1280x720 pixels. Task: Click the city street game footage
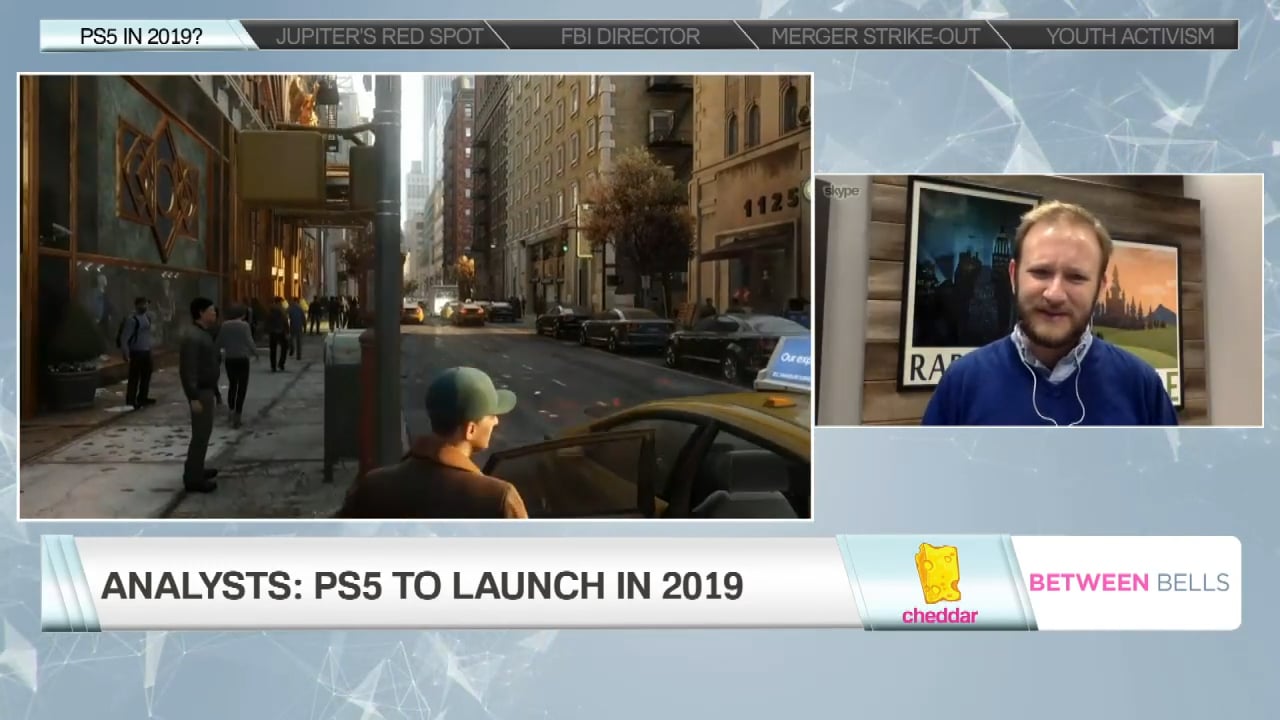coord(415,296)
